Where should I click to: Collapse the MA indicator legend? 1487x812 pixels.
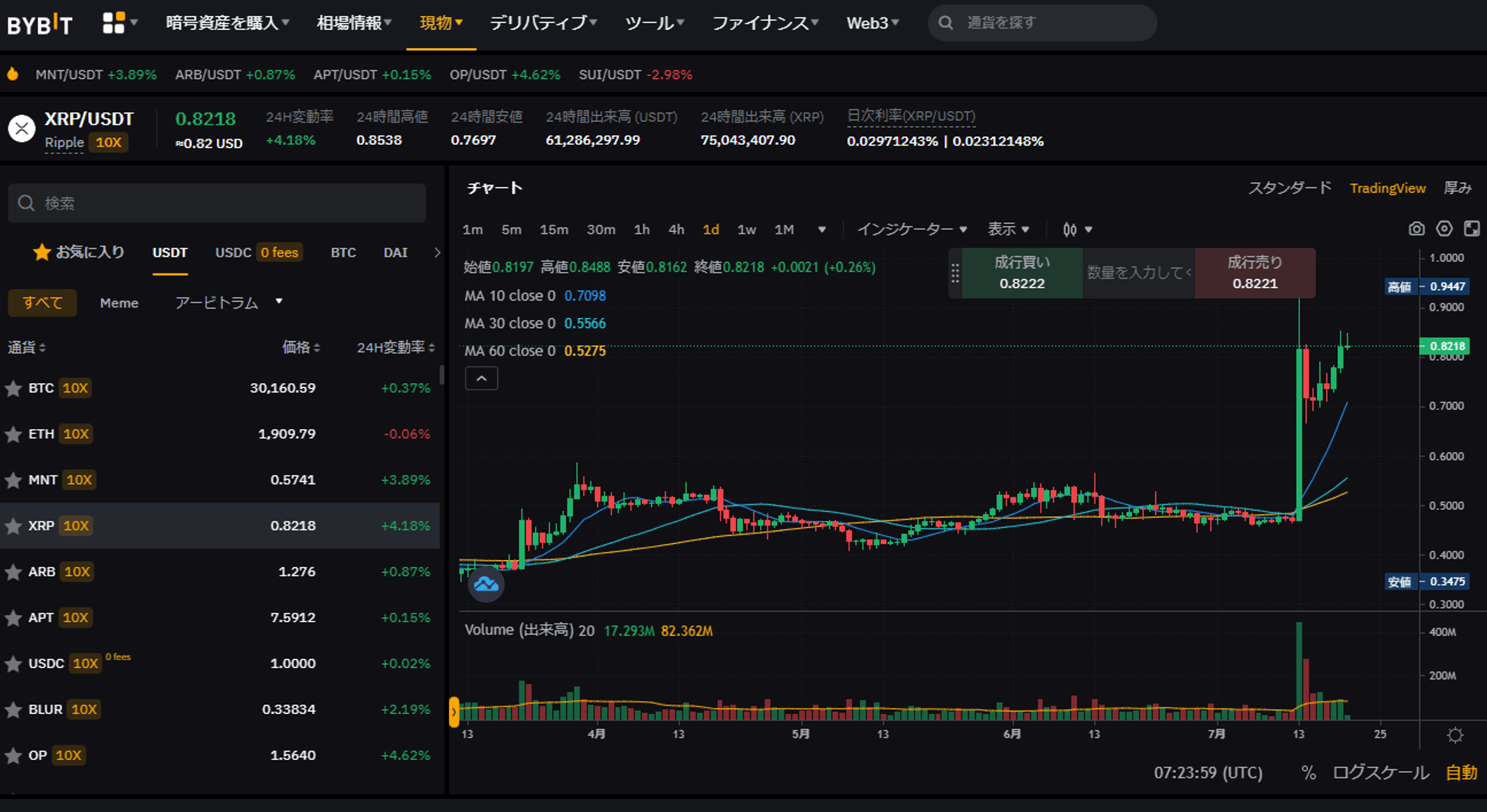[x=481, y=378]
